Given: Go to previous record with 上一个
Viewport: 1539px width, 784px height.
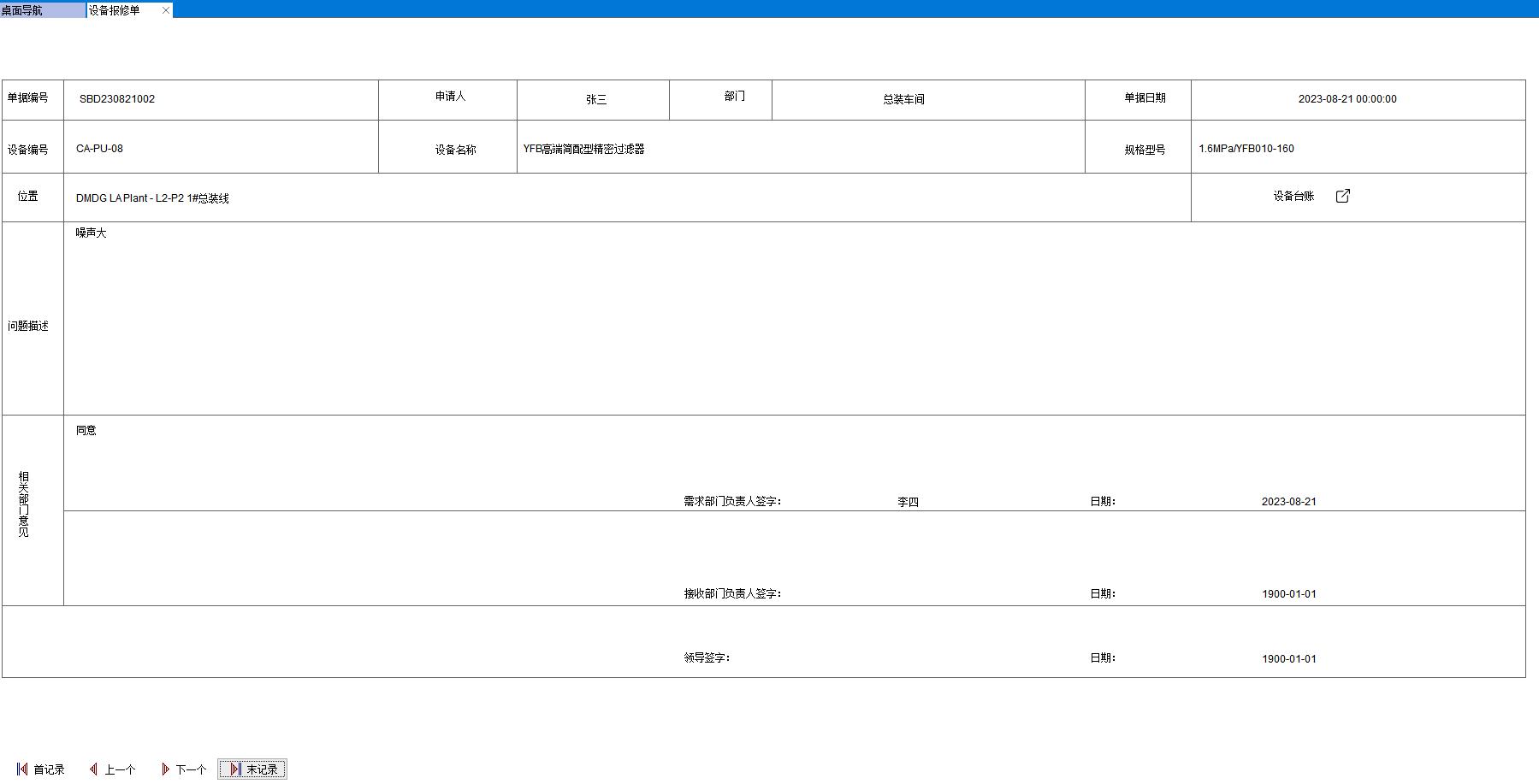Looking at the screenshot, I should 113,769.
